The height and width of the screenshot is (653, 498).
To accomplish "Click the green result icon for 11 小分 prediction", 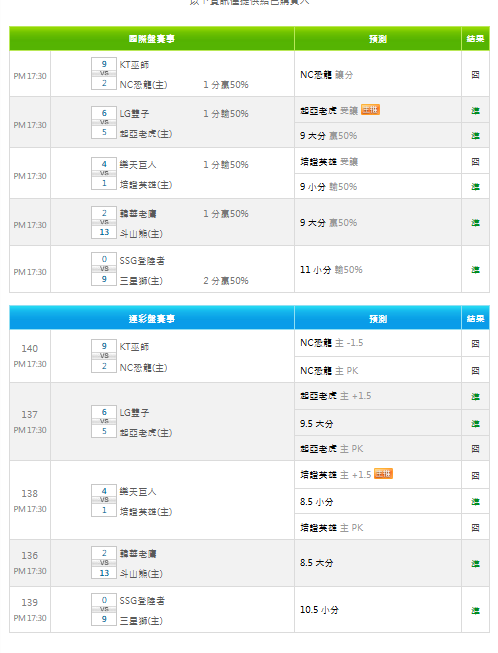I will tap(475, 270).
